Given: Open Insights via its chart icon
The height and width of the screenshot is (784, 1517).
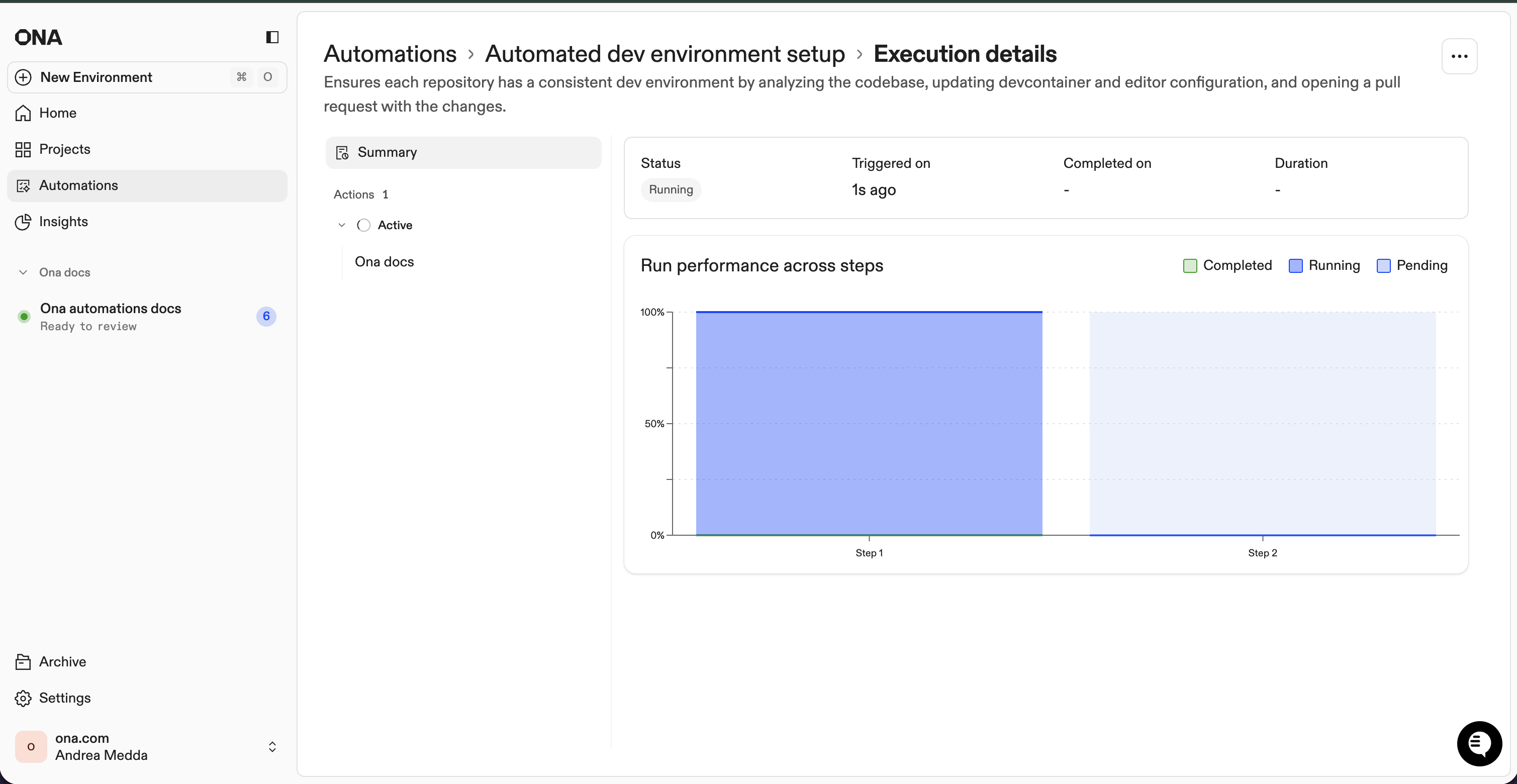Looking at the screenshot, I should 23,222.
